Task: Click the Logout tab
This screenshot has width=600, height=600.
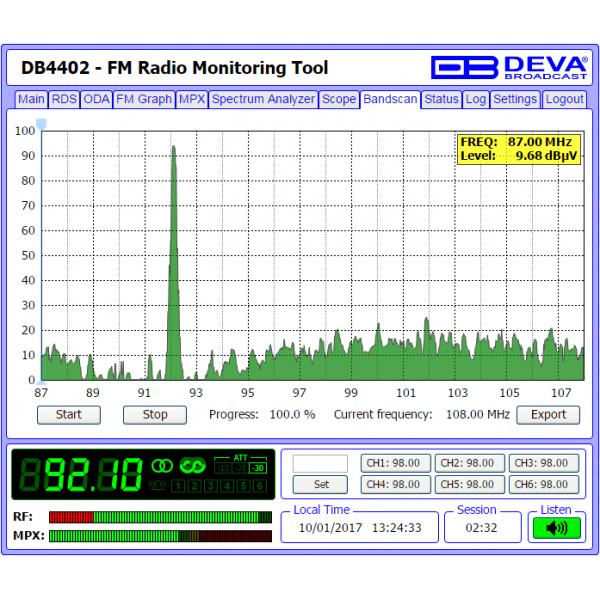Action: pyautogui.click(x=564, y=99)
